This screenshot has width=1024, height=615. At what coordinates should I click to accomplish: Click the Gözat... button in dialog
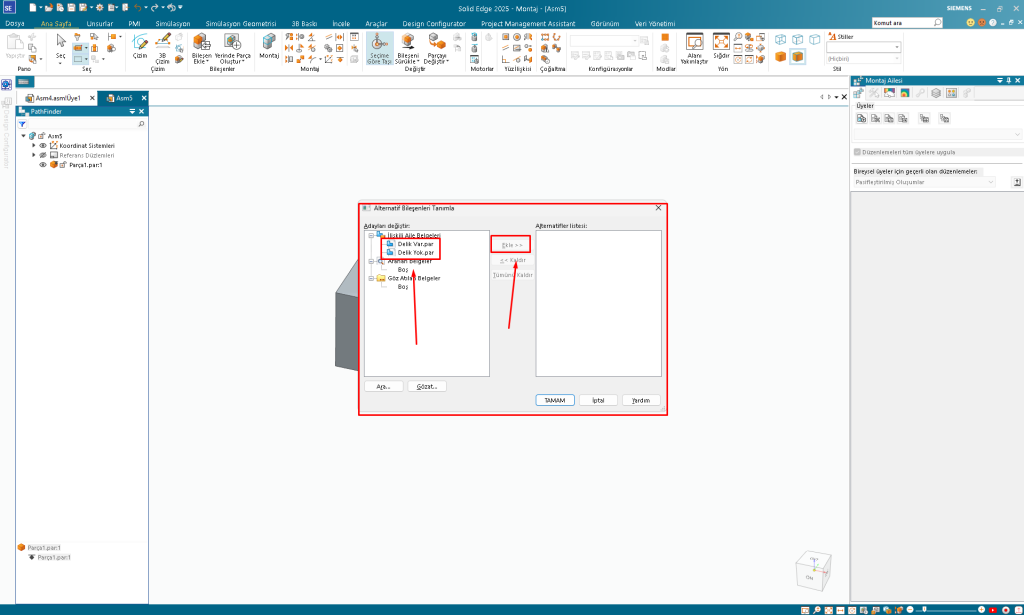pyautogui.click(x=427, y=386)
